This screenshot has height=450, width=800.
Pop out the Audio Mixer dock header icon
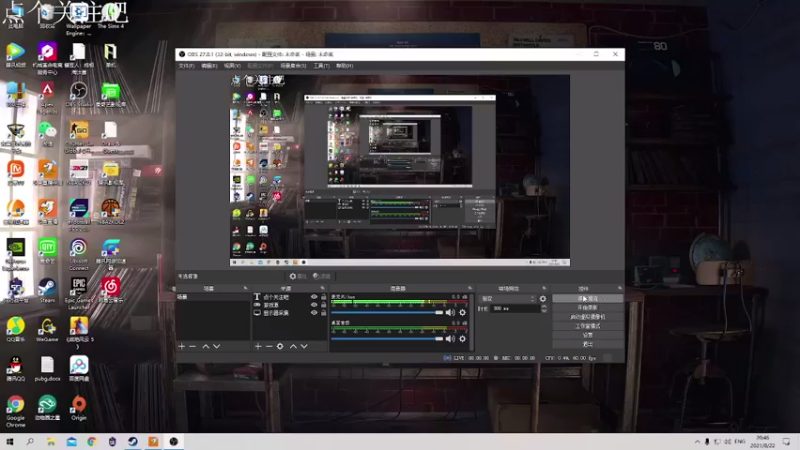pyautogui.click(x=470, y=289)
